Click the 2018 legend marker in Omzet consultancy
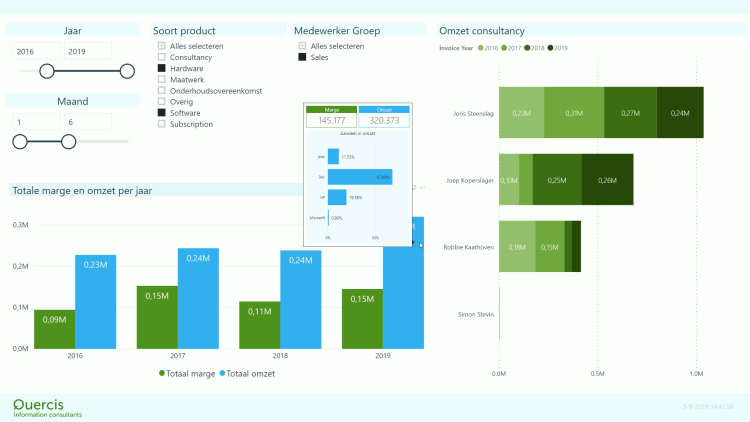The width and height of the screenshot is (750, 422). pyautogui.click(x=528, y=48)
